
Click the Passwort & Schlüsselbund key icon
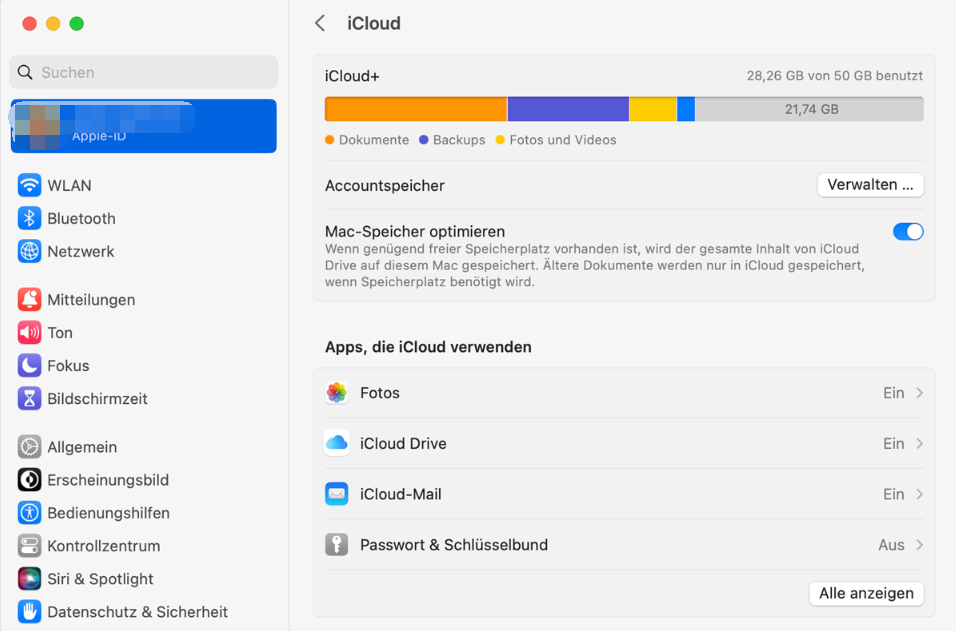pyautogui.click(x=336, y=544)
